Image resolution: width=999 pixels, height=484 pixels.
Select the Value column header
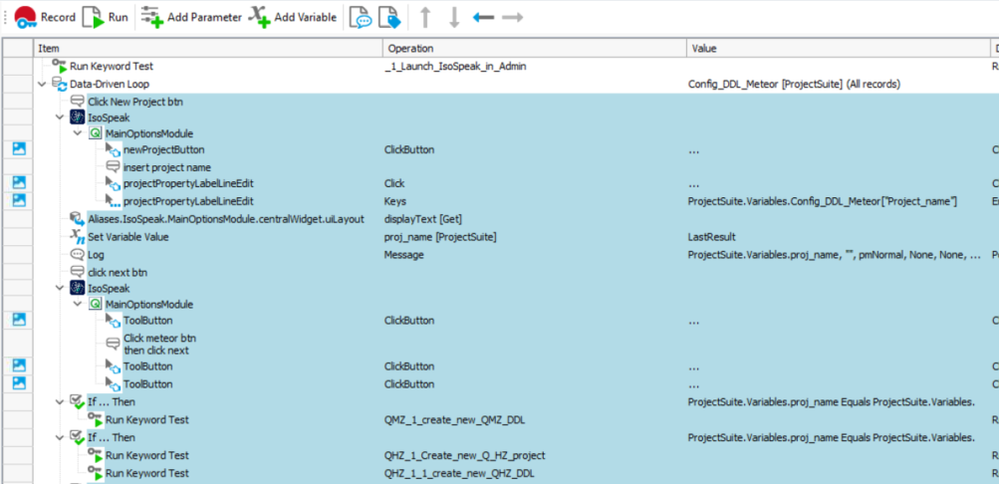pos(838,48)
